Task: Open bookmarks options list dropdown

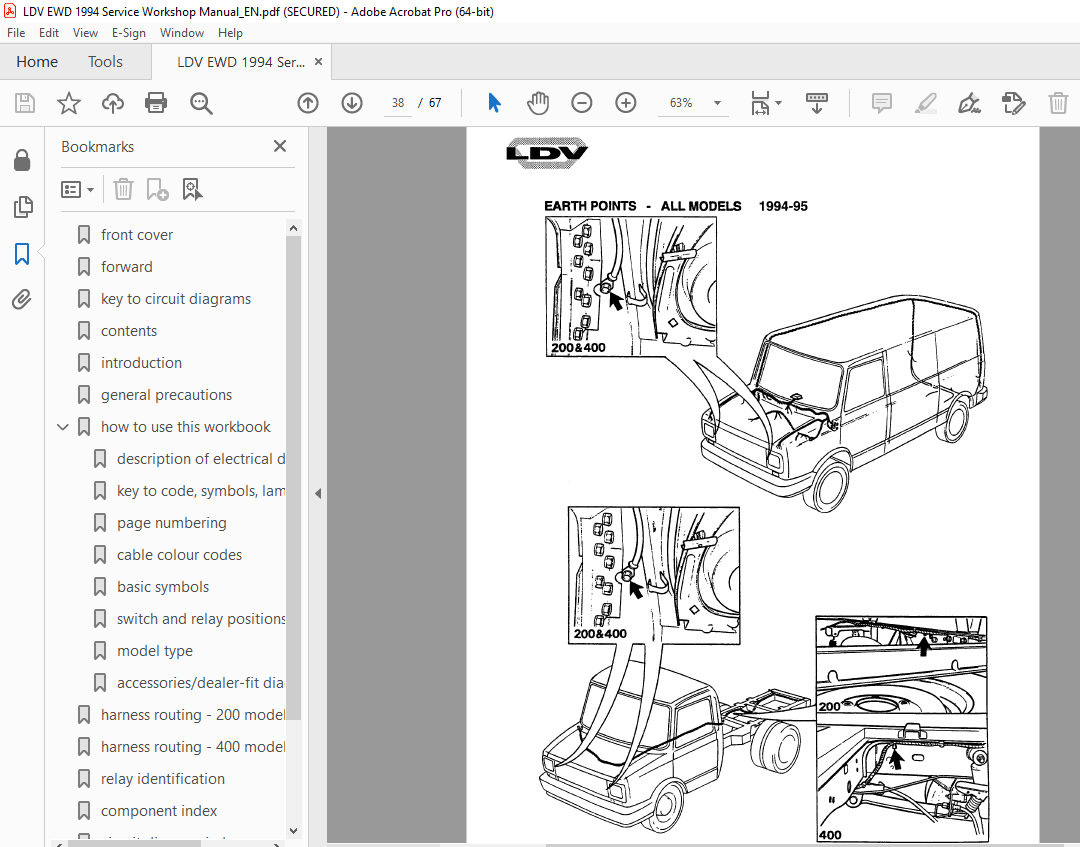Action: click(77, 189)
